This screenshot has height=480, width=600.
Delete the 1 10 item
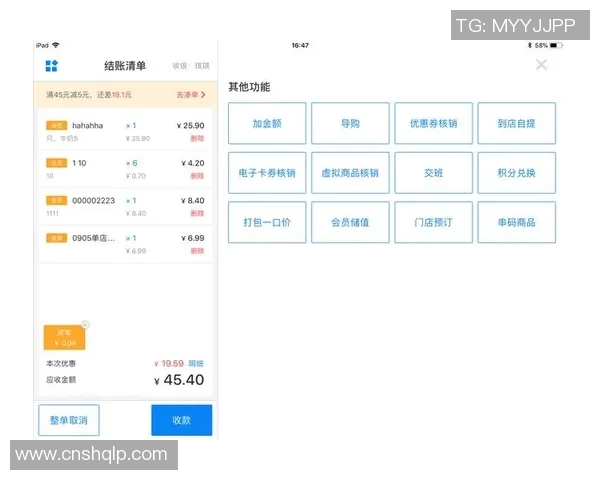pos(197,176)
